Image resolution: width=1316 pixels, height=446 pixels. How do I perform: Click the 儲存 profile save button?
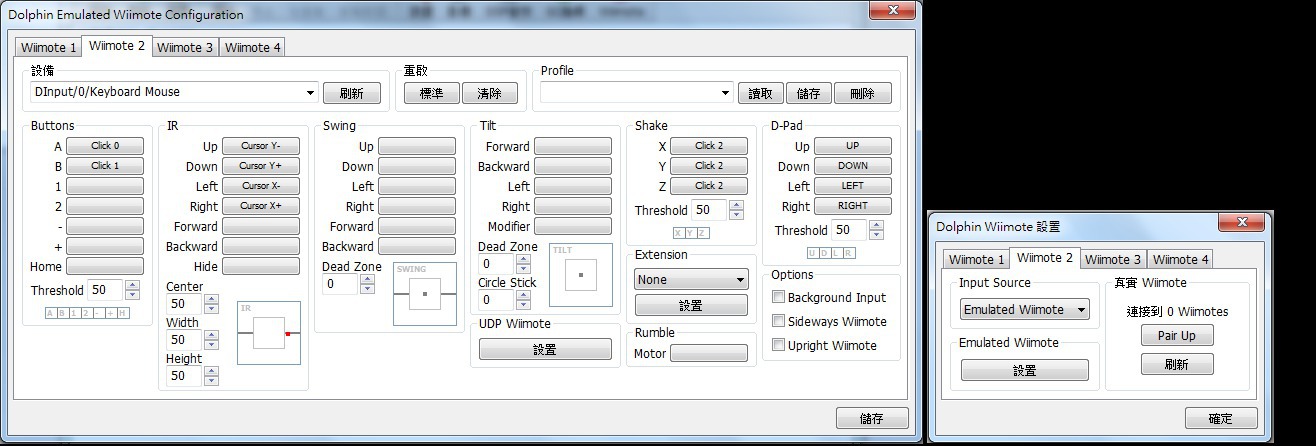(x=809, y=93)
